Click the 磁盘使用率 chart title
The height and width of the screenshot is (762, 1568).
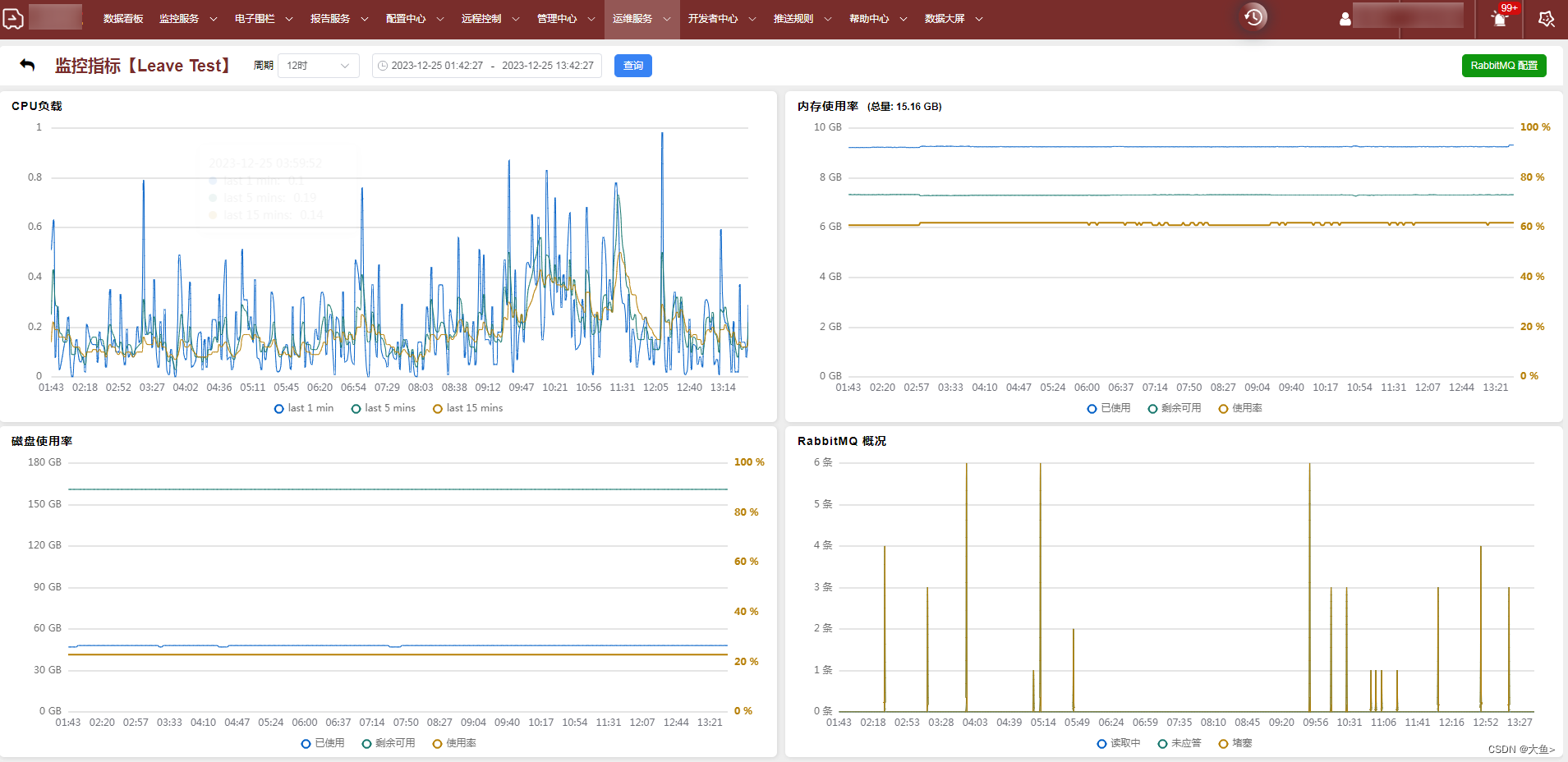pyautogui.click(x=42, y=441)
